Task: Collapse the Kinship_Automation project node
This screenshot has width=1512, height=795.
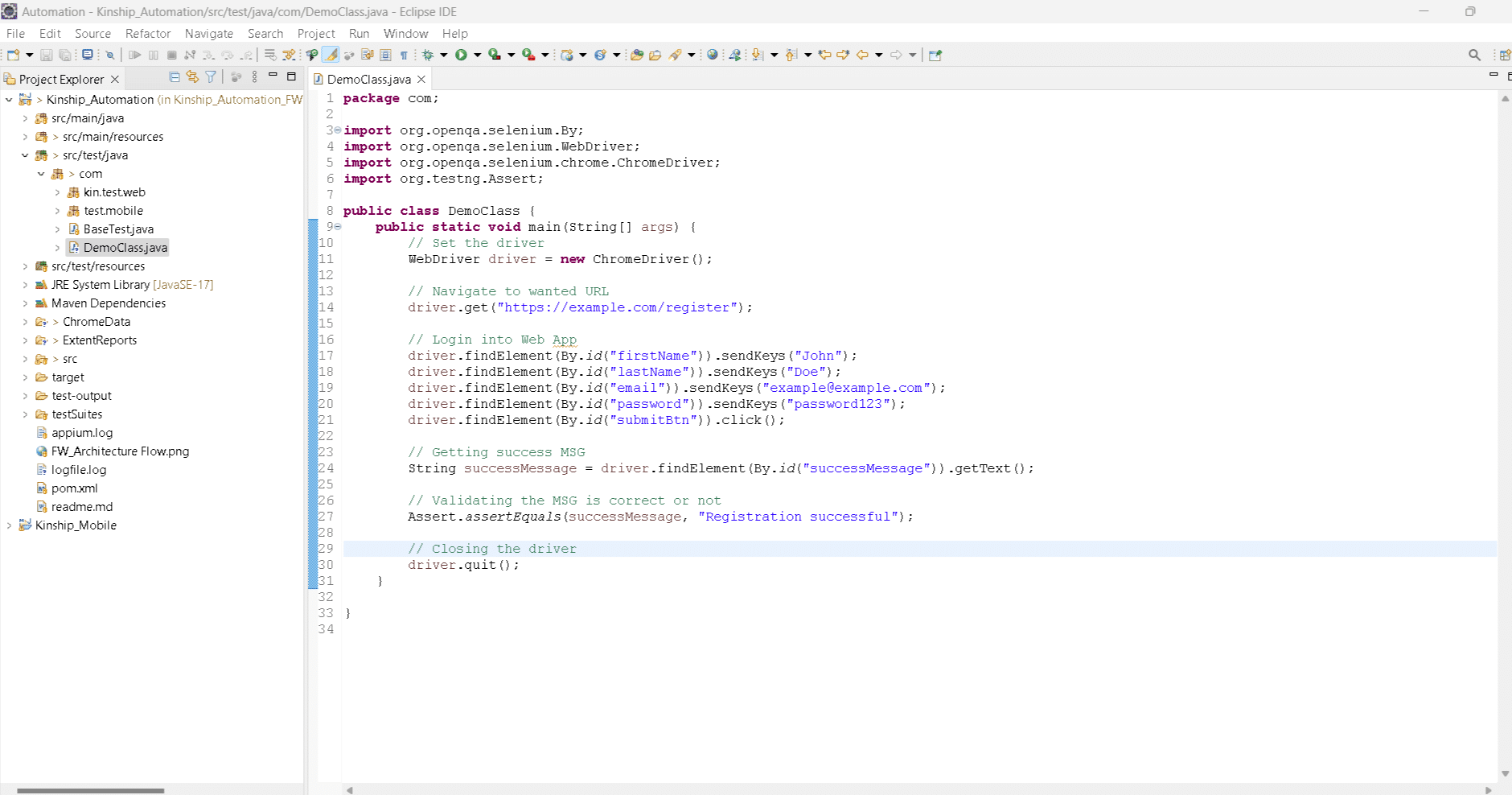Action: coord(9,100)
